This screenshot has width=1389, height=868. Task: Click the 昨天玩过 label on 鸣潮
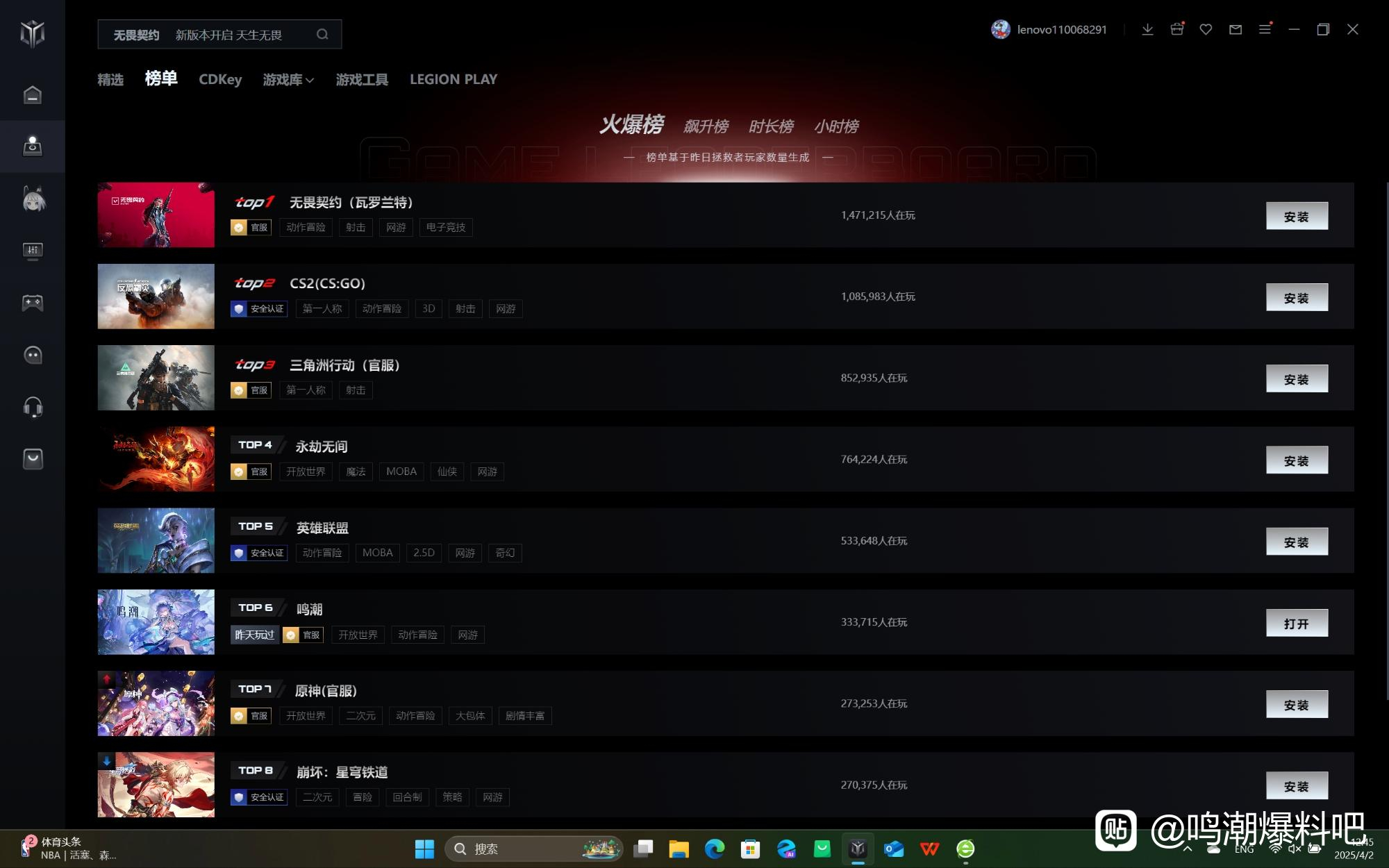tap(255, 635)
